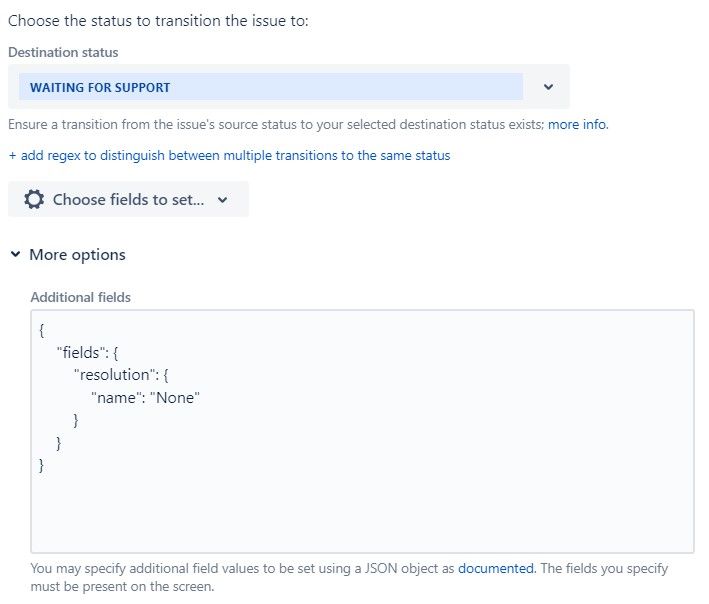Collapse the More options section

[x=77, y=255]
